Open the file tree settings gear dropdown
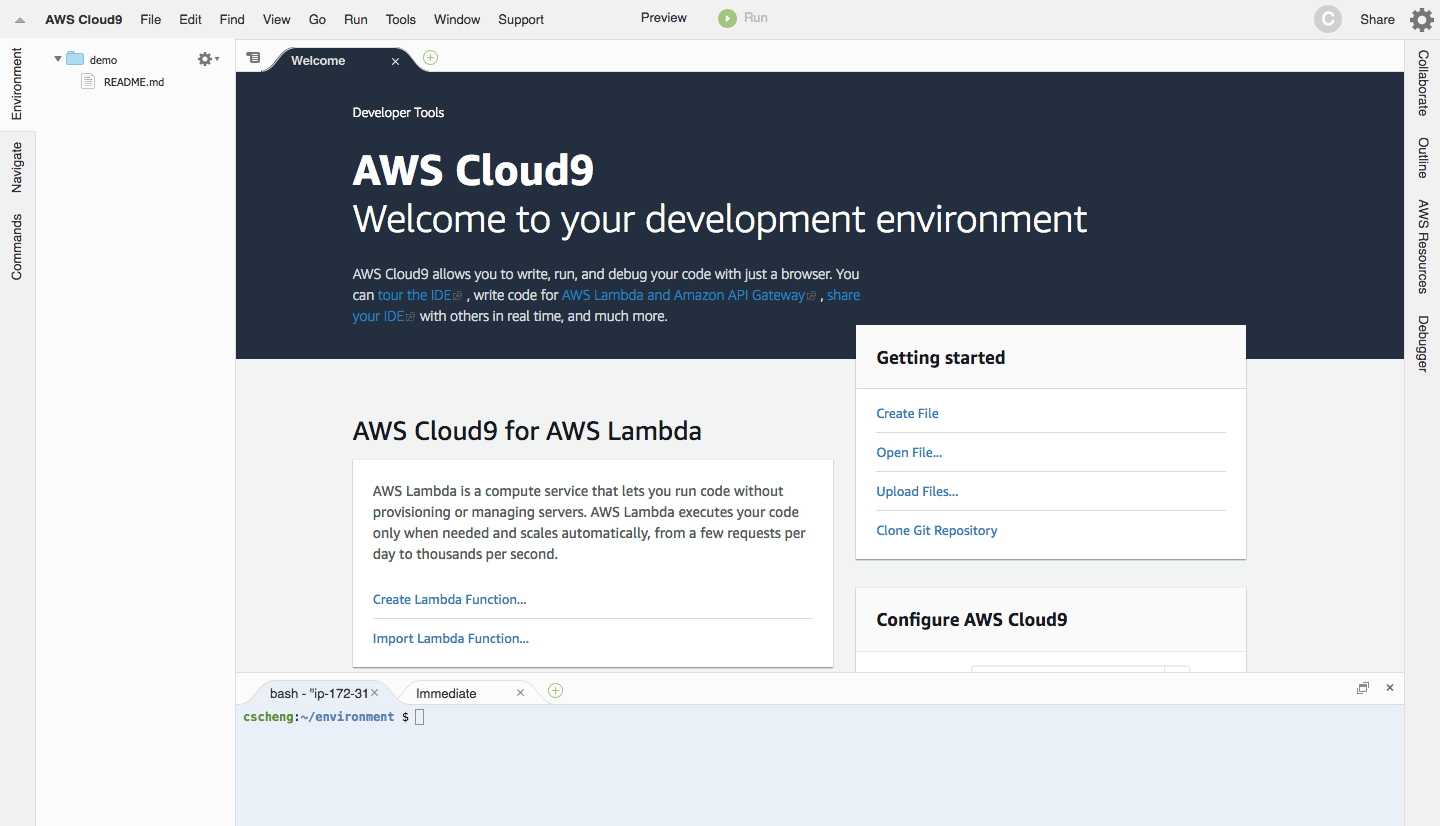1440x826 pixels. coord(205,58)
